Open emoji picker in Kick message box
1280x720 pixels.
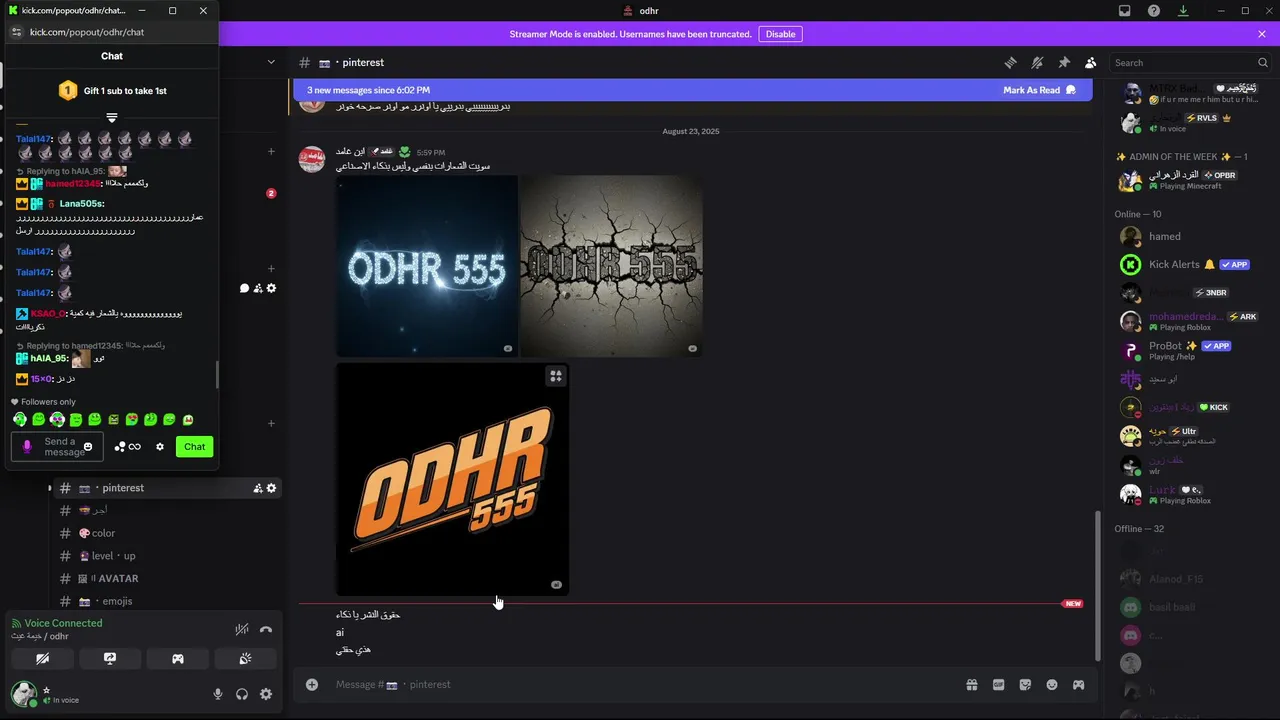pyautogui.click(x=88, y=447)
